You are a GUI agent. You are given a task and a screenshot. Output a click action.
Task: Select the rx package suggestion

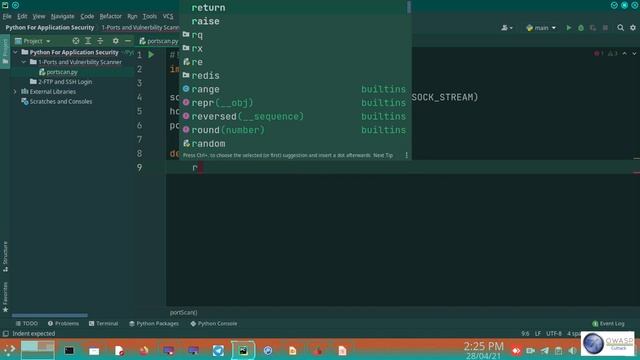(x=294, y=49)
